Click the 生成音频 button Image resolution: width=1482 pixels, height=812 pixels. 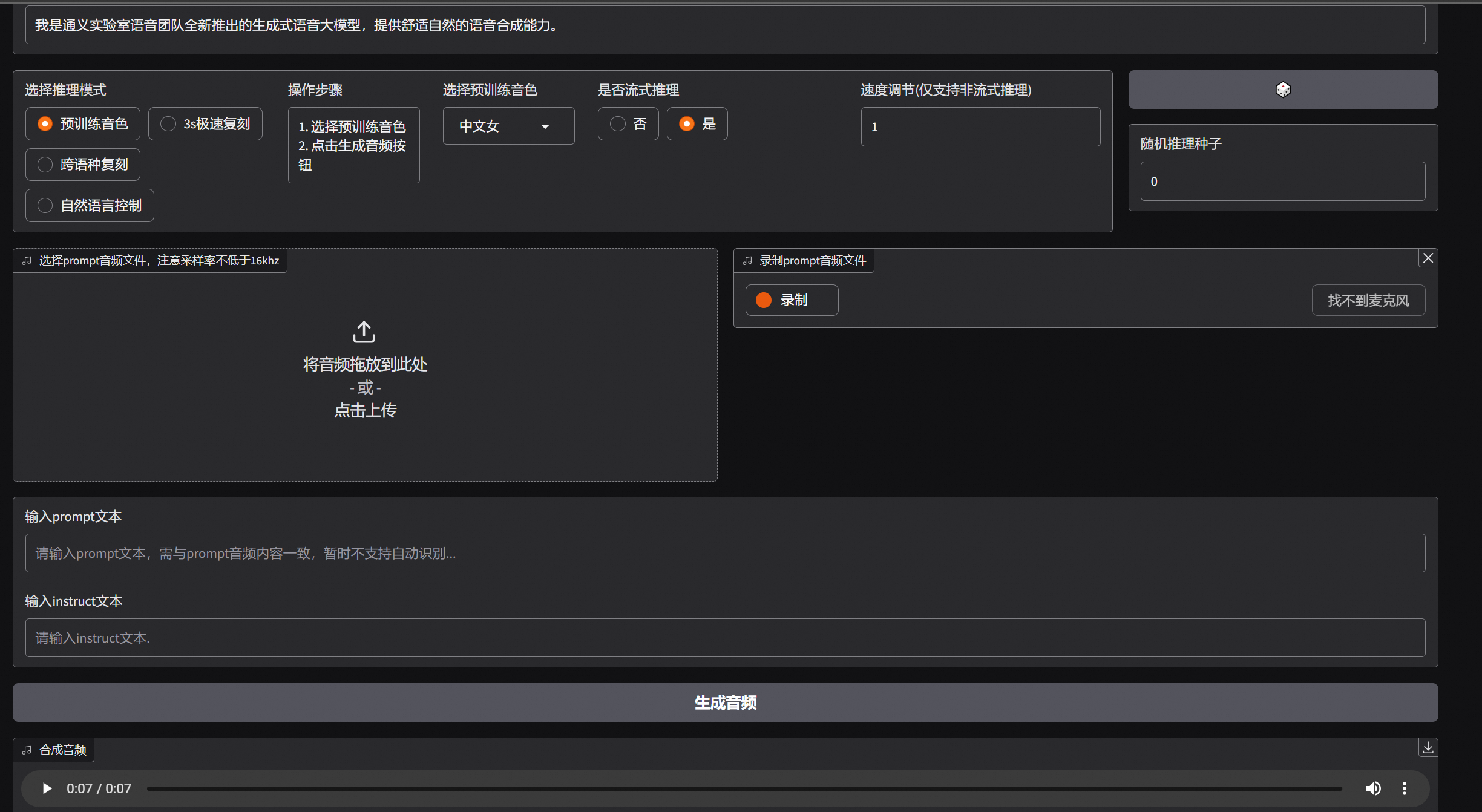click(x=725, y=702)
